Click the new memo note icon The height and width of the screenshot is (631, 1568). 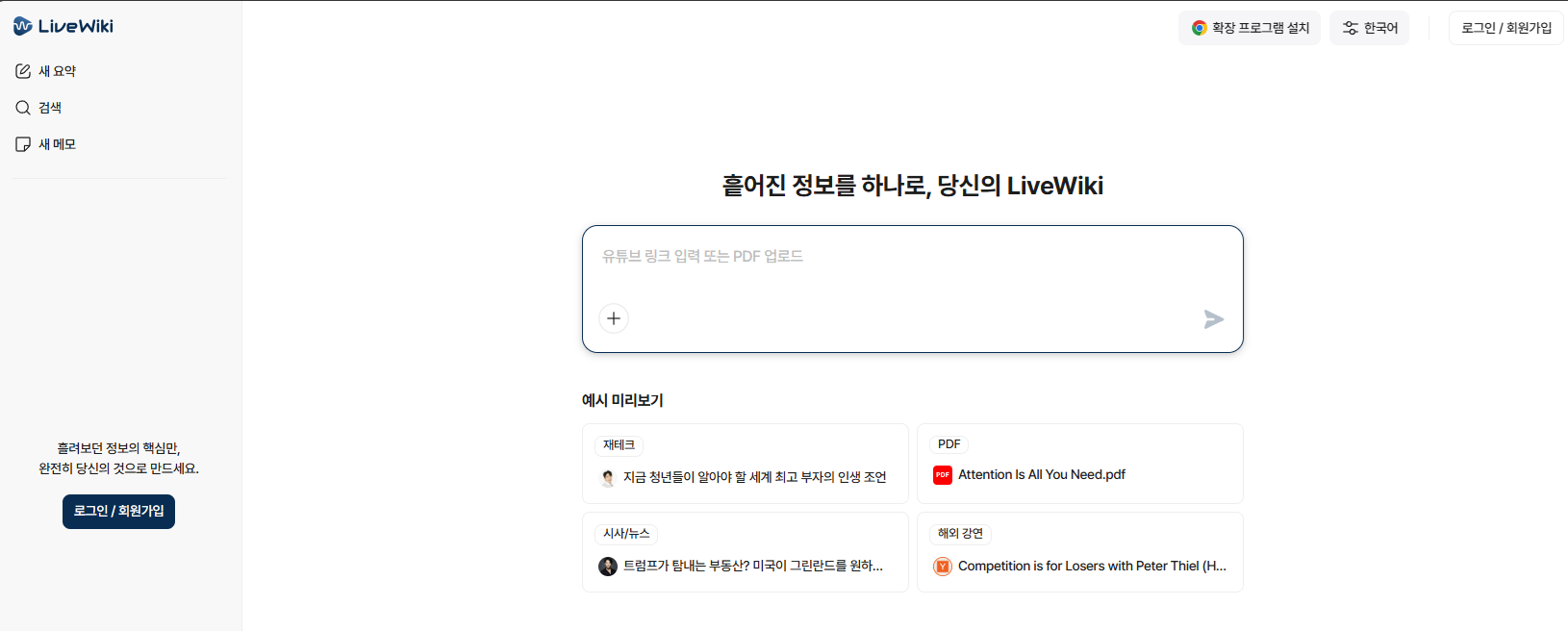pyautogui.click(x=23, y=144)
